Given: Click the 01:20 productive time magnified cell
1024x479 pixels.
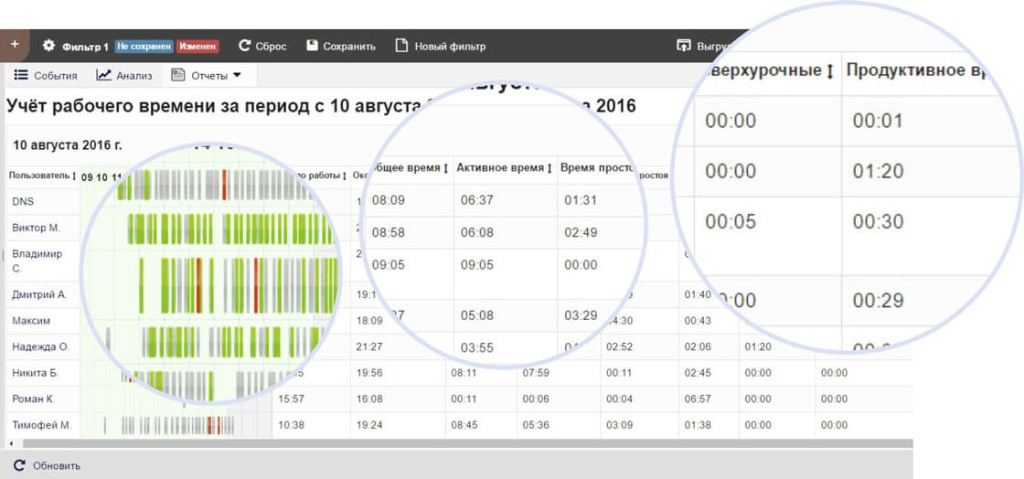Looking at the screenshot, I should pyautogui.click(x=878, y=171).
